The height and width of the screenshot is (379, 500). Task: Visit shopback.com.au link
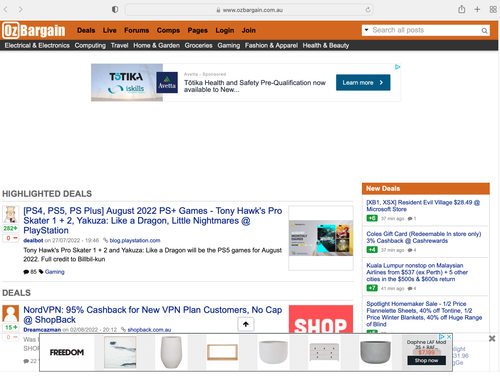149,330
